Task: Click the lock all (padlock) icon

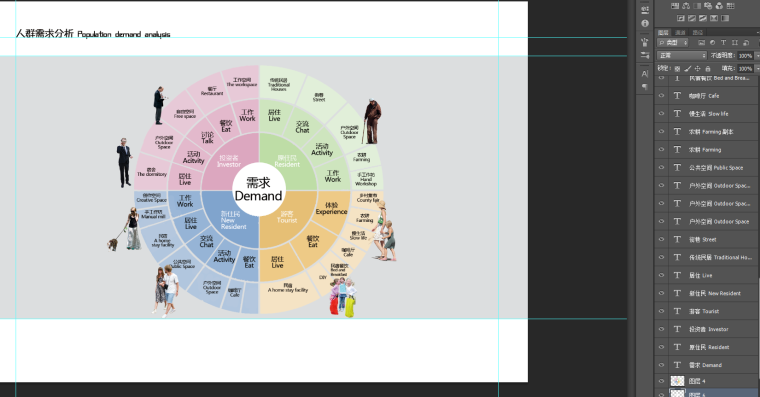Action: (x=708, y=69)
